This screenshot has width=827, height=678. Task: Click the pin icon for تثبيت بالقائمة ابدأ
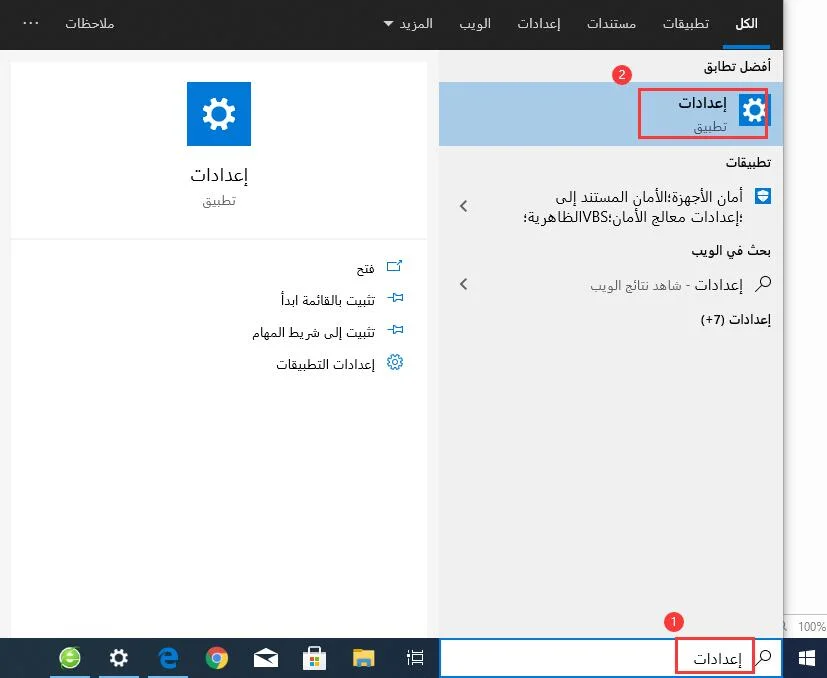[x=395, y=298]
